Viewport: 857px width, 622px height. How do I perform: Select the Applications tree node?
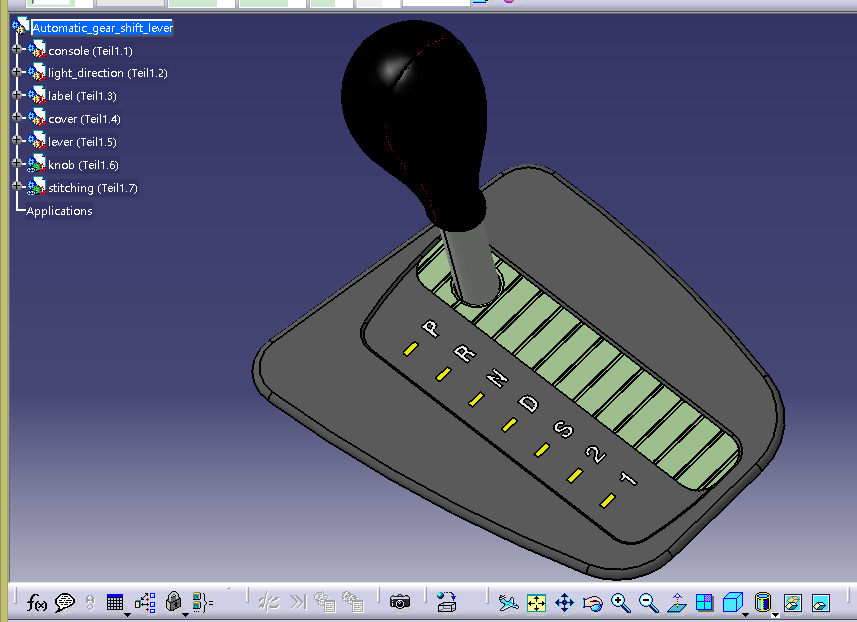coord(59,211)
